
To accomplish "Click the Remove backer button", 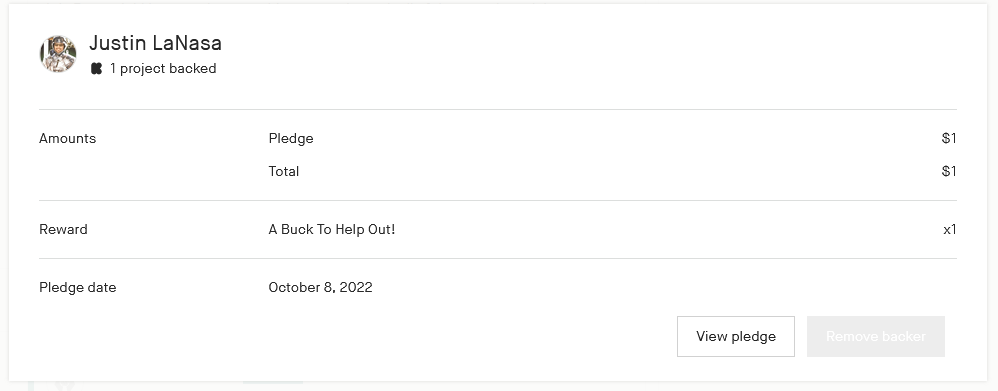I will point(876,336).
